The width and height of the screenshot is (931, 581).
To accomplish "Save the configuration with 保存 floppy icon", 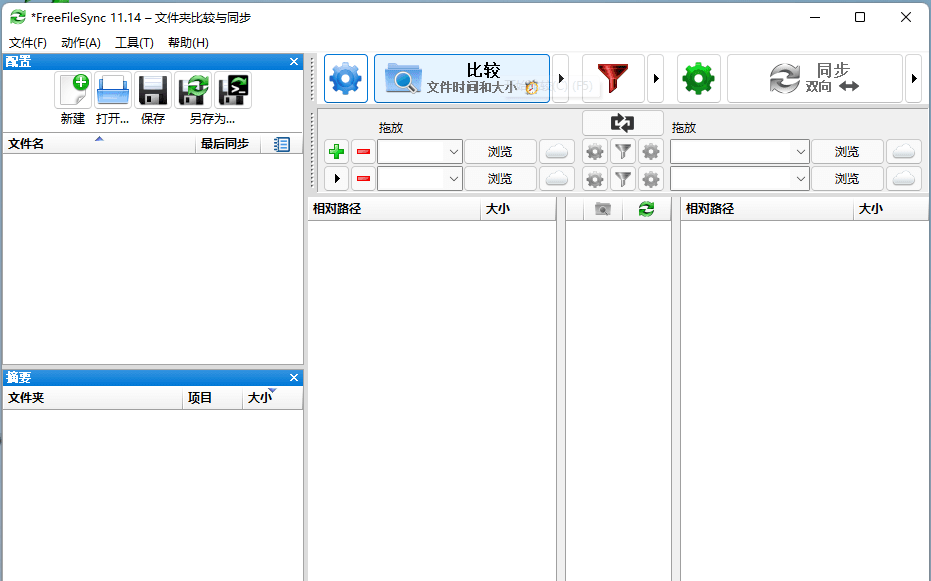I will click(153, 90).
